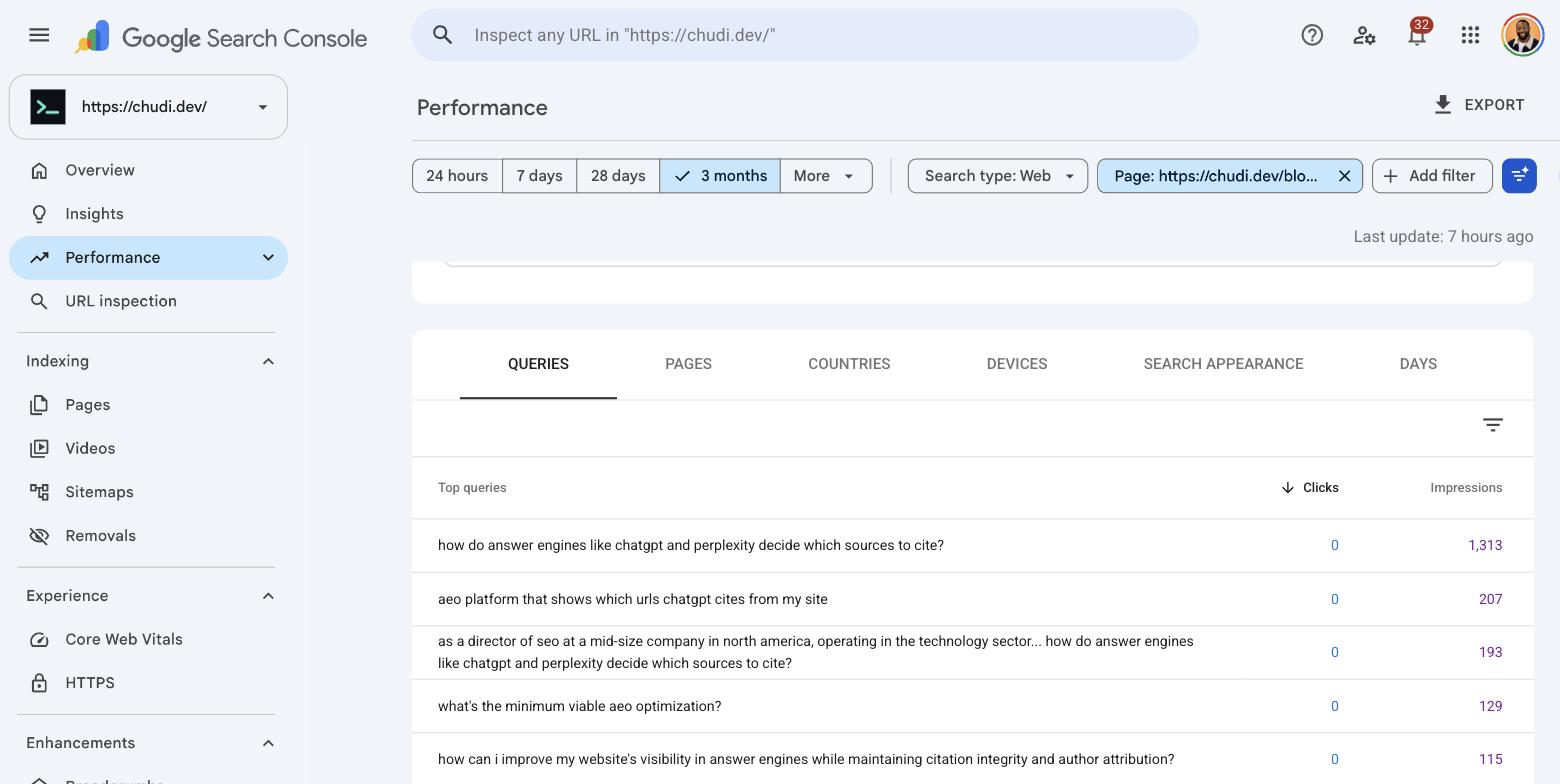1560x784 pixels.
Task: Switch to the COUNTRIES tab
Action: (849, 364)
